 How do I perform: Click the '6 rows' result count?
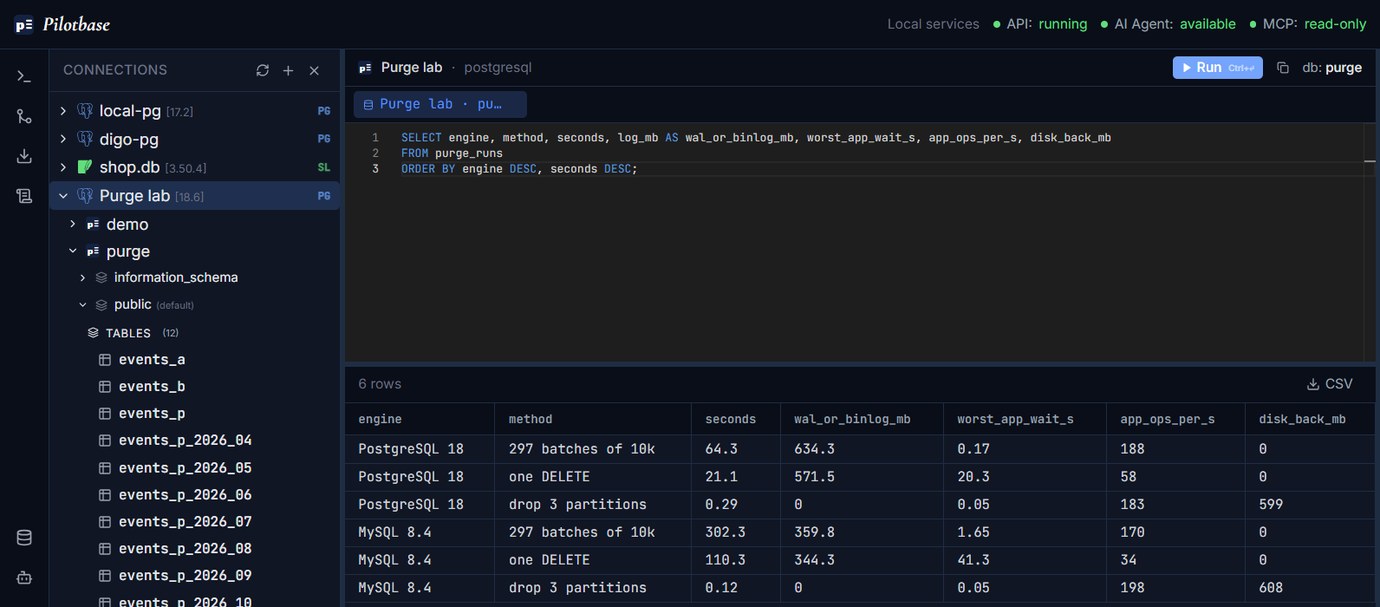[x=380, y=384]
